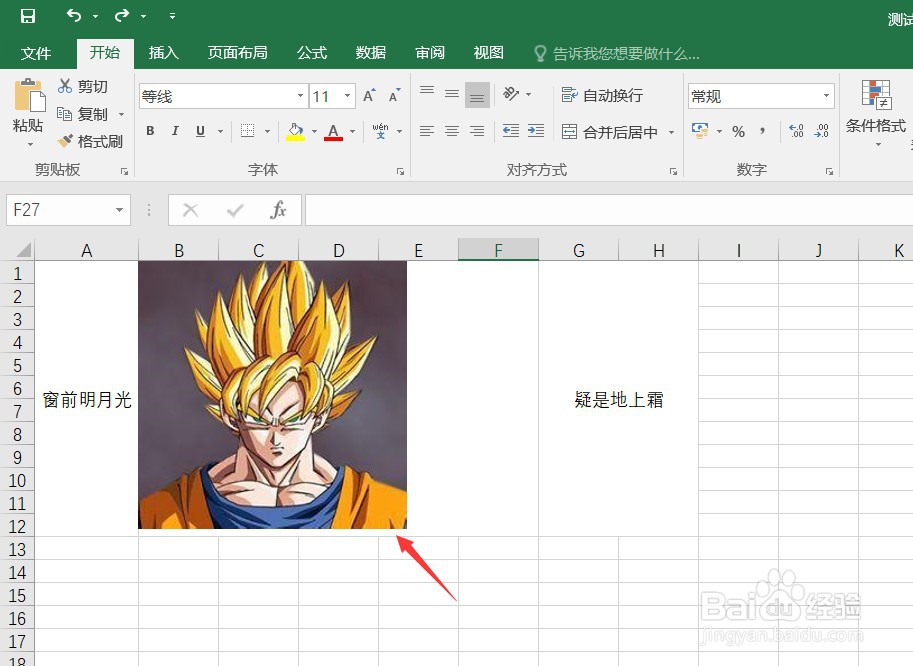Open the 剪贴板 dialog launcher

(x=124, y=171)
